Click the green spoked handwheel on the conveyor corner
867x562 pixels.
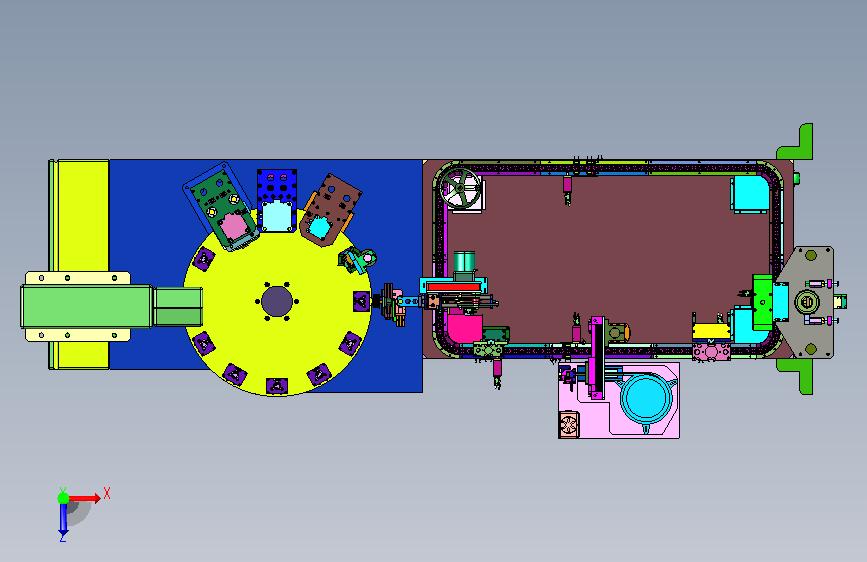pos(460,188)
